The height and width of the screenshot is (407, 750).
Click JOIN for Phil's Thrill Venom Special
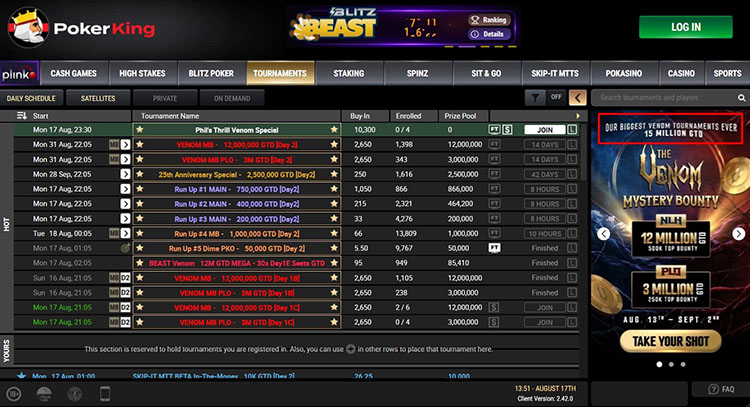(544, 130)
